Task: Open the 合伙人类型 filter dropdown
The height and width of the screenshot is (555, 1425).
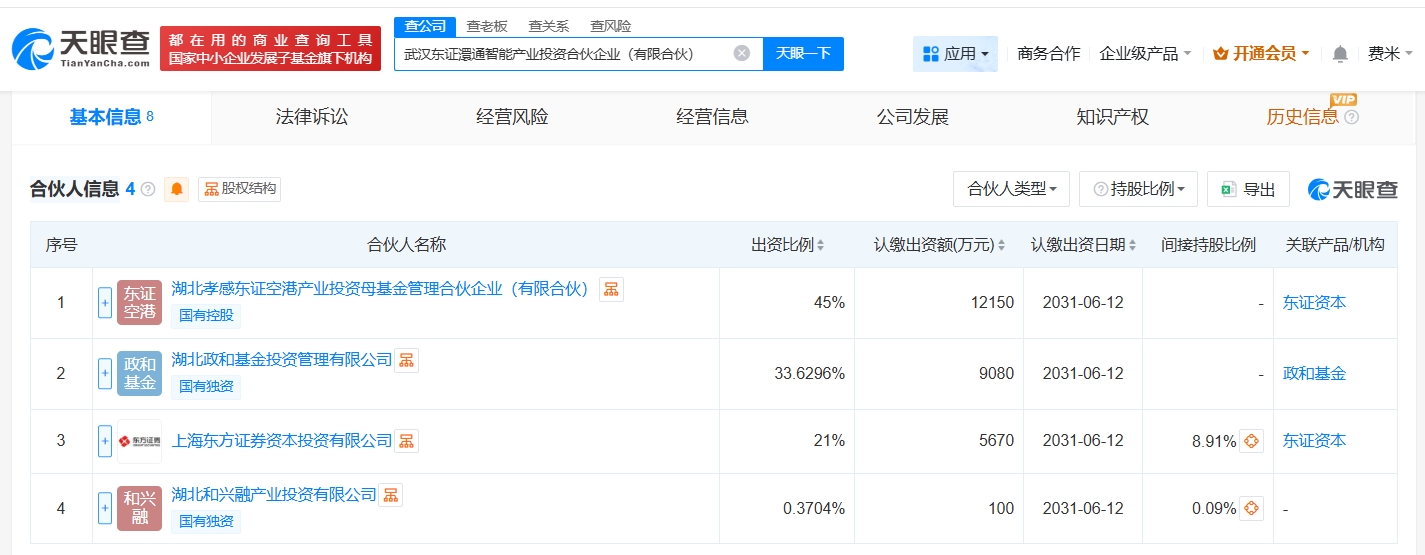Action: click(1012, 189)
